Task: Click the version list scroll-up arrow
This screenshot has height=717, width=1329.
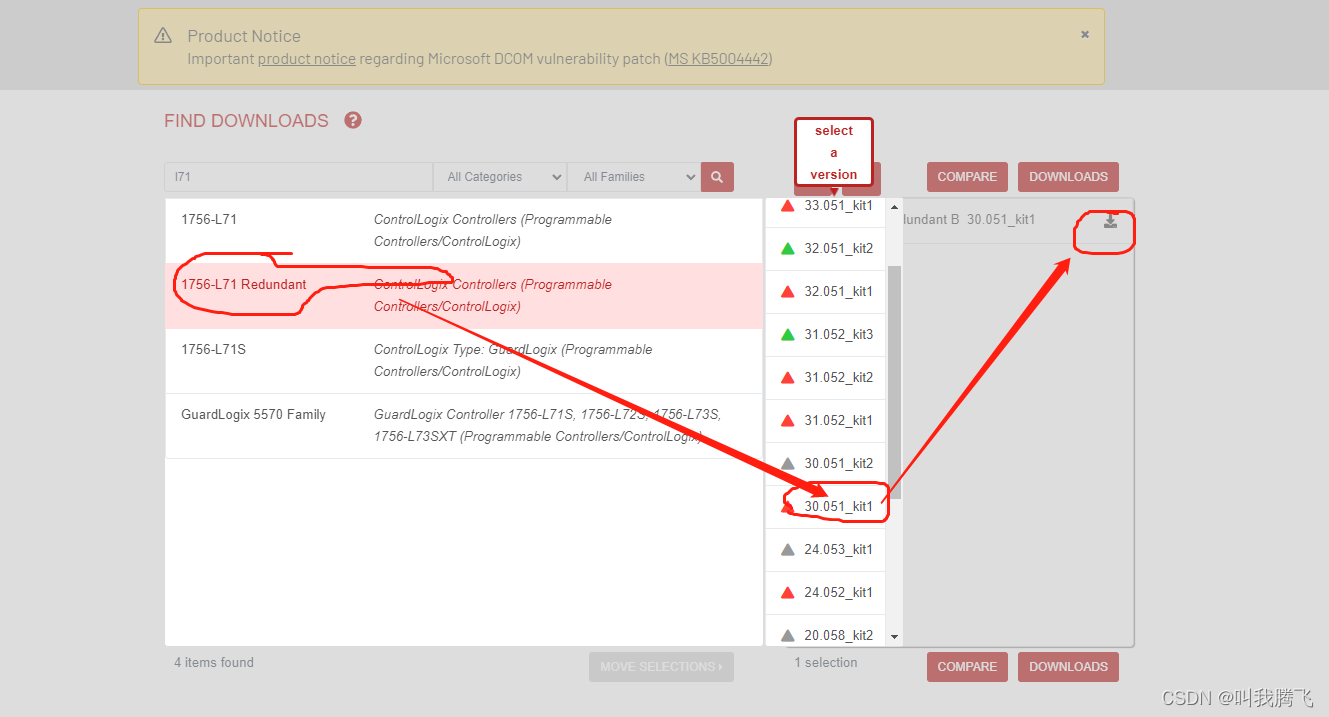Action: point(894,206)
